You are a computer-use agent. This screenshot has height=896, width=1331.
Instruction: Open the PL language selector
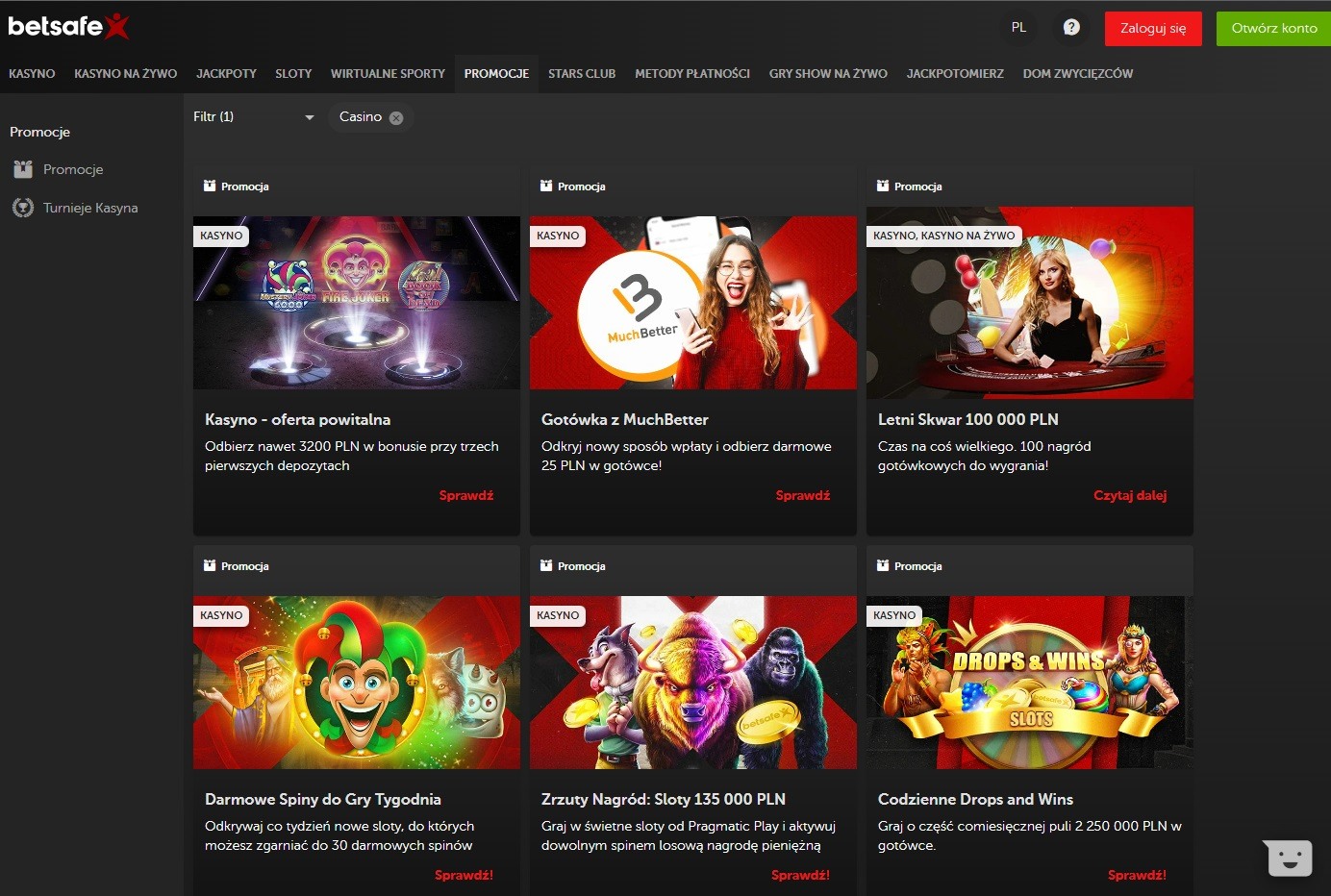click(1018, 28)
